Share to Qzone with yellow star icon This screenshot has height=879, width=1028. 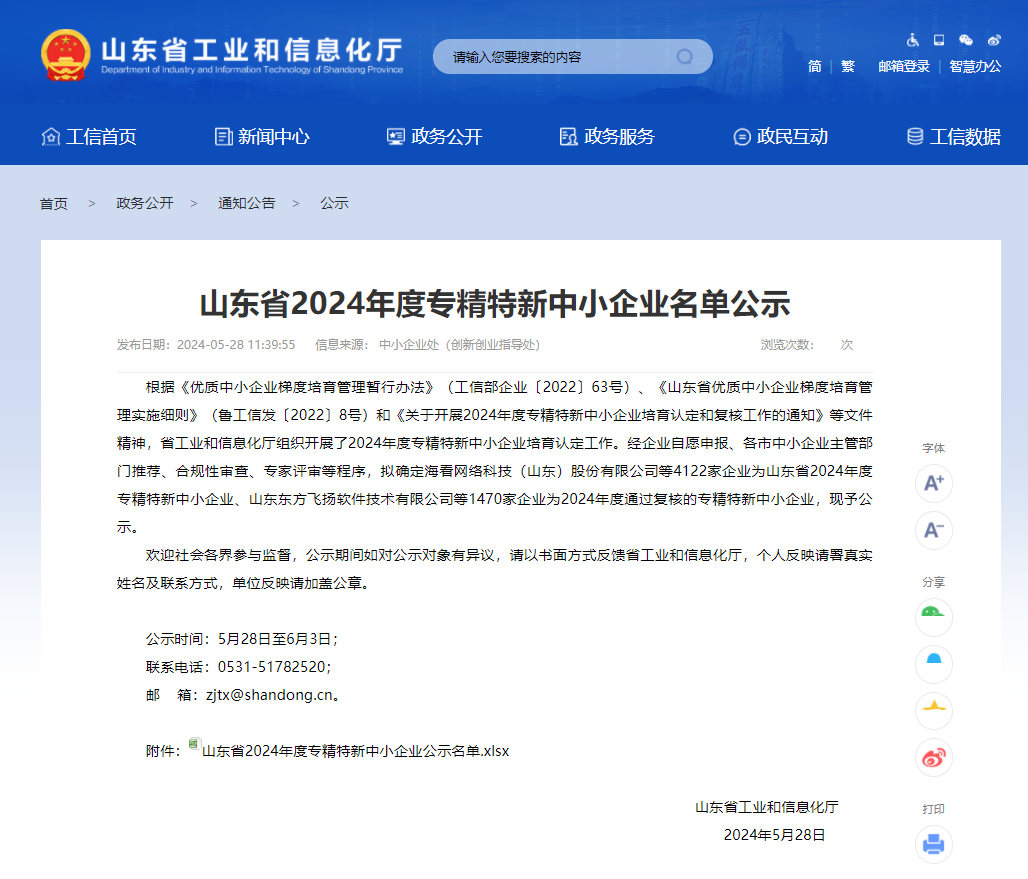tap(933, 711)
